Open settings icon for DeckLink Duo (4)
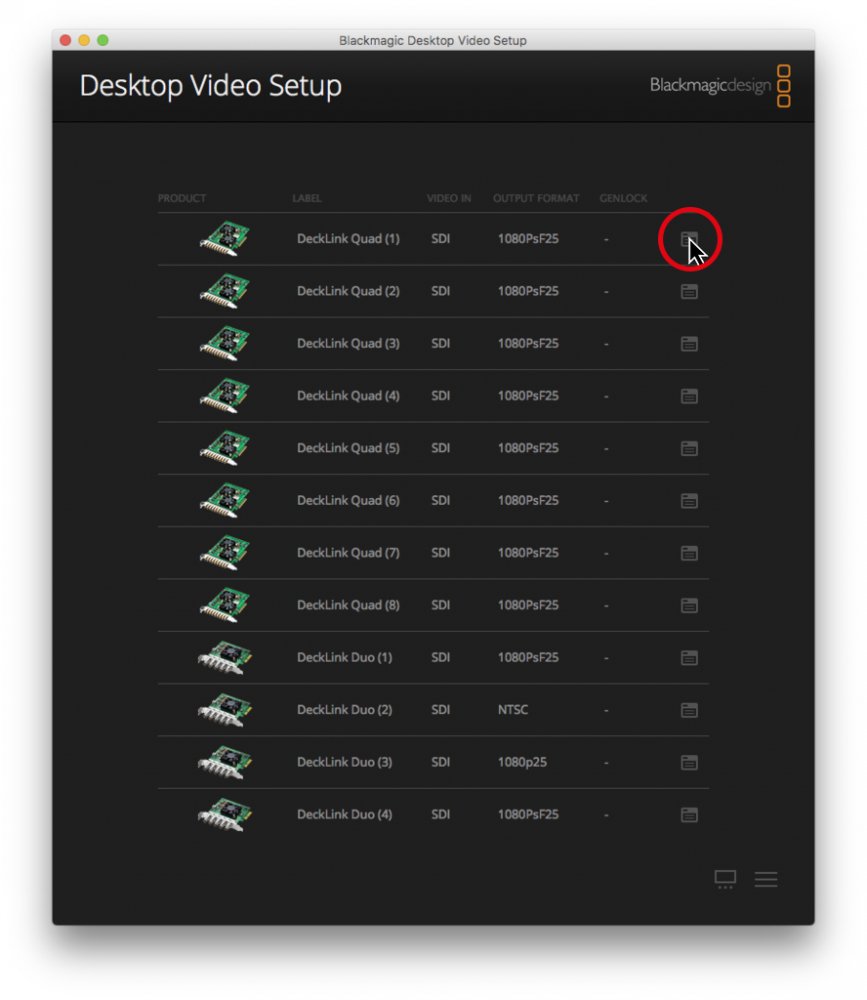This screenshot has height=1000, width=867. 689,814
